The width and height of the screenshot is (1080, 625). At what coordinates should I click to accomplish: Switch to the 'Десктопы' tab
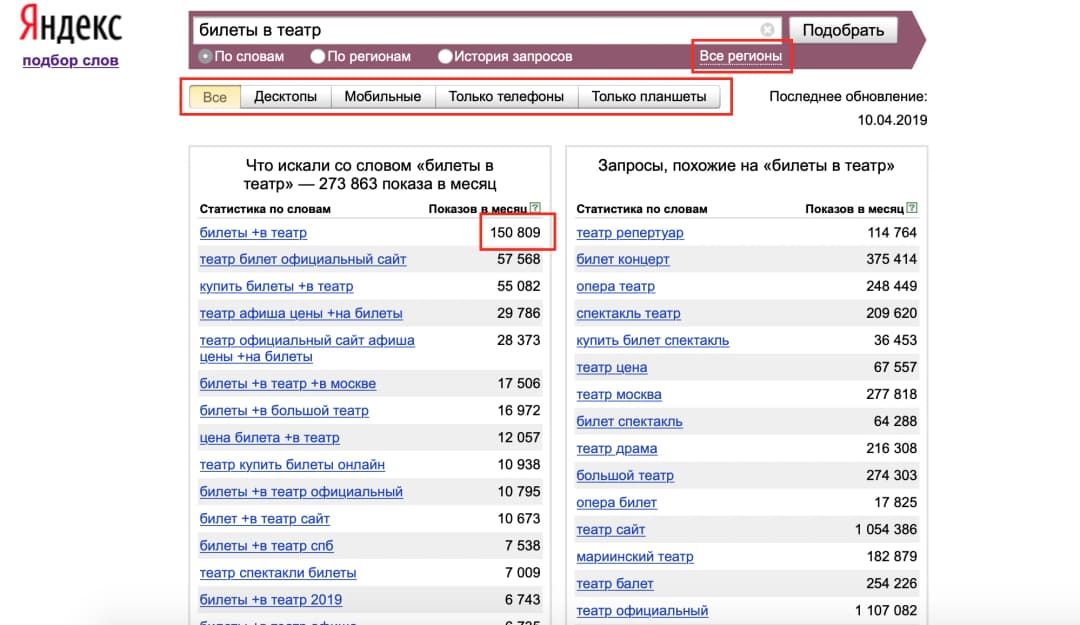coord(285,96)
